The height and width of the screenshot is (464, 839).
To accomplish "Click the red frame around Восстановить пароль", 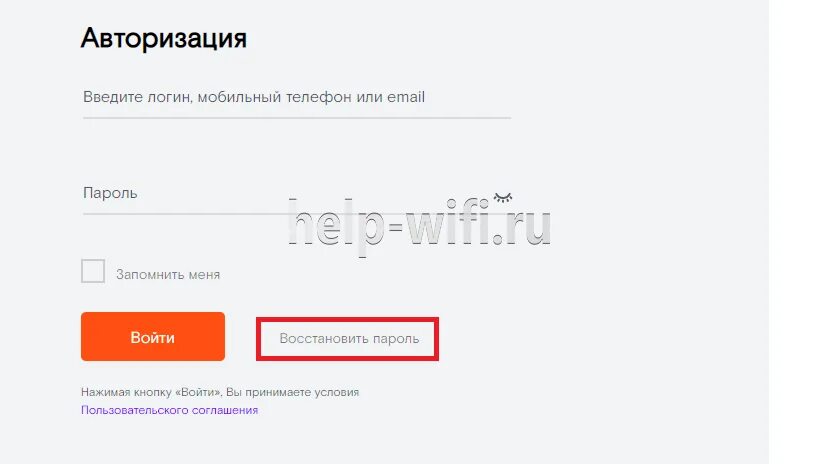I will [347, 320].
